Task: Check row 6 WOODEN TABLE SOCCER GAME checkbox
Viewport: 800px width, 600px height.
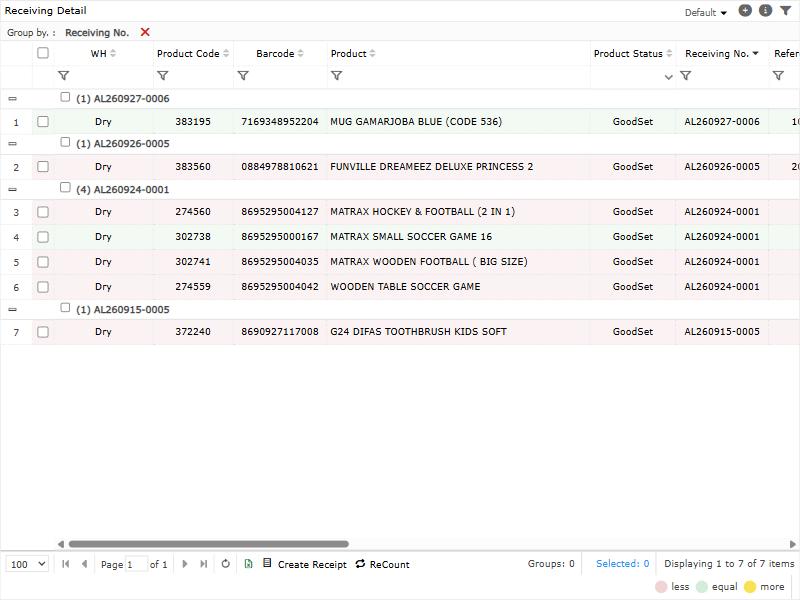Action: coord(43,287)
